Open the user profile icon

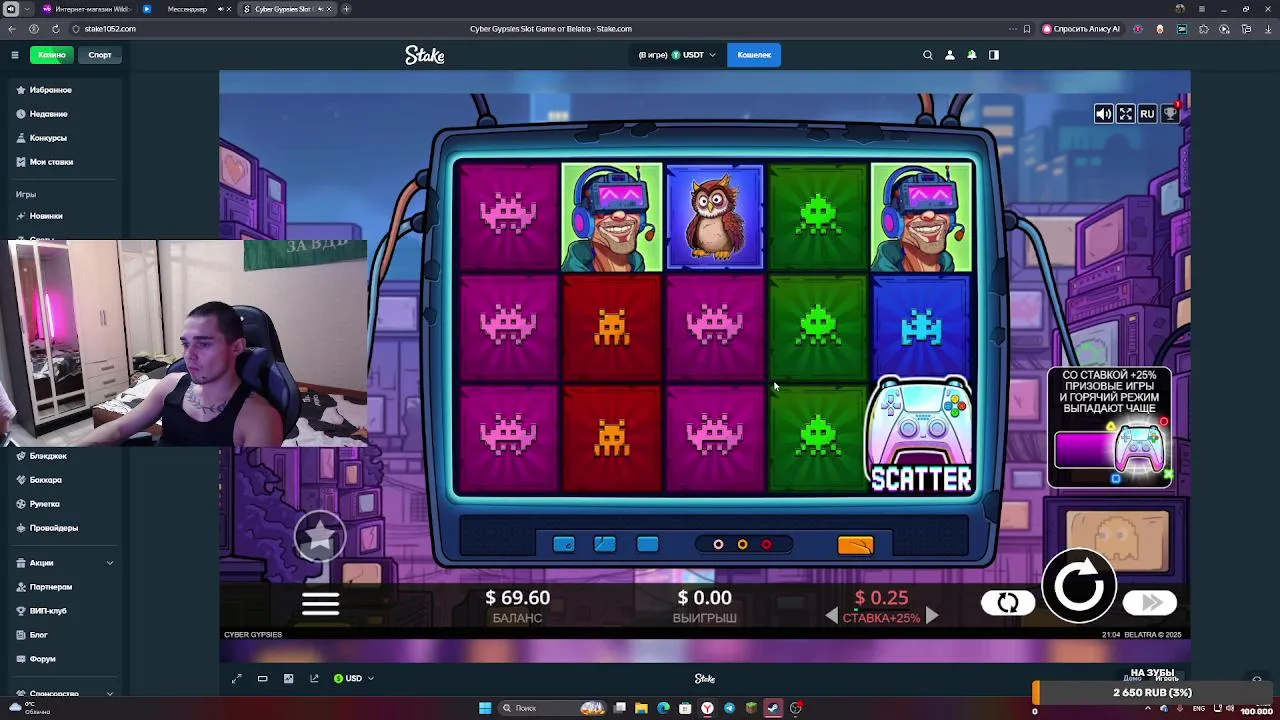(950, 55)
